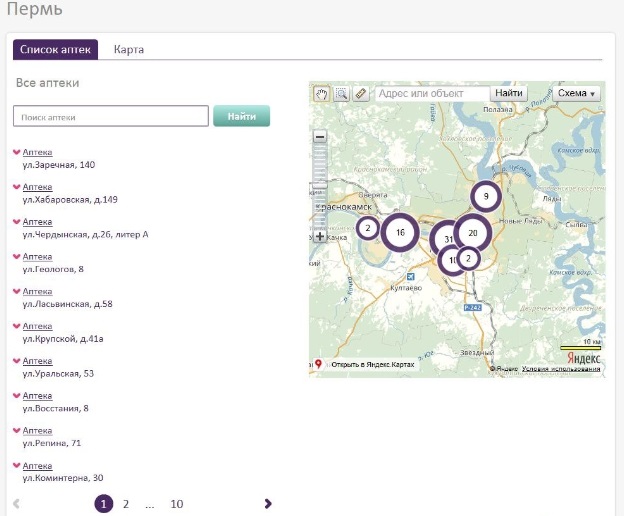Click the cluster marker showing 20 pharmacies

(472, 233)
